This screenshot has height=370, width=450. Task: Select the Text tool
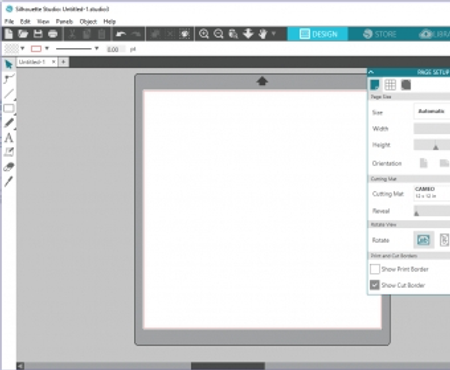9,138
